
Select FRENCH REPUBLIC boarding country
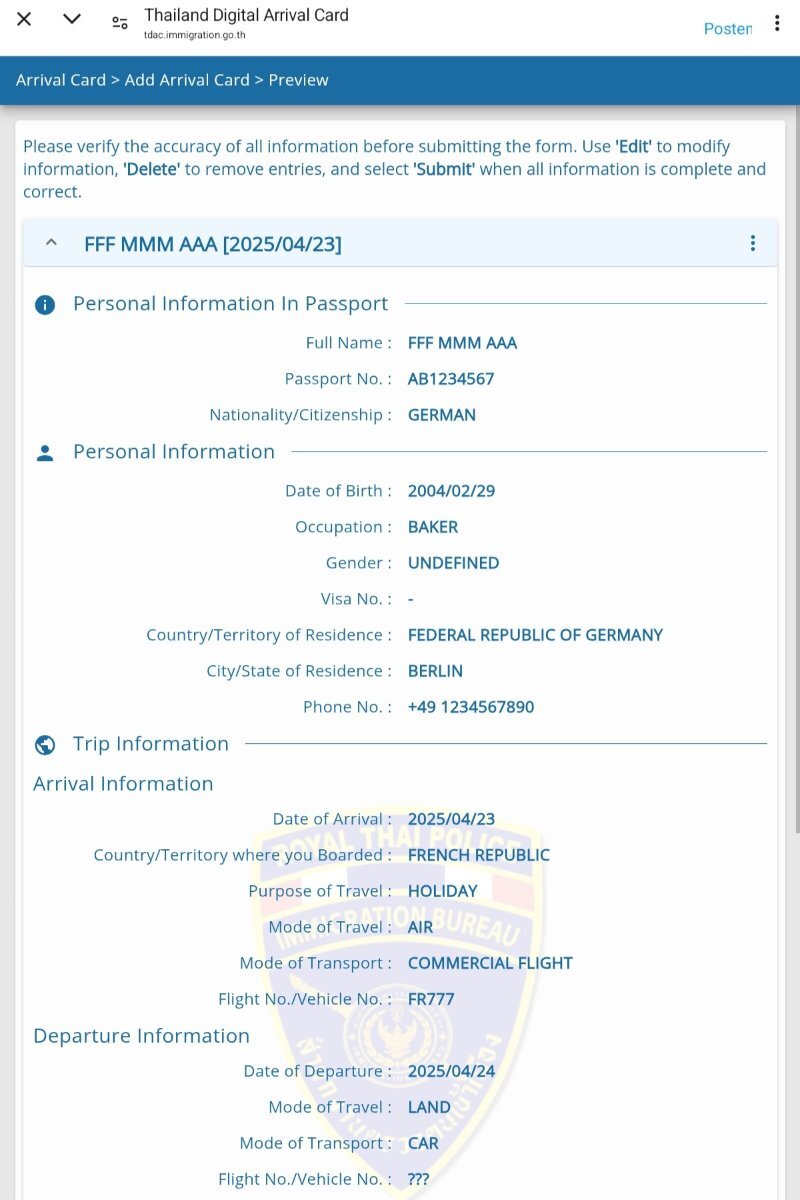(x=479, y=855)
